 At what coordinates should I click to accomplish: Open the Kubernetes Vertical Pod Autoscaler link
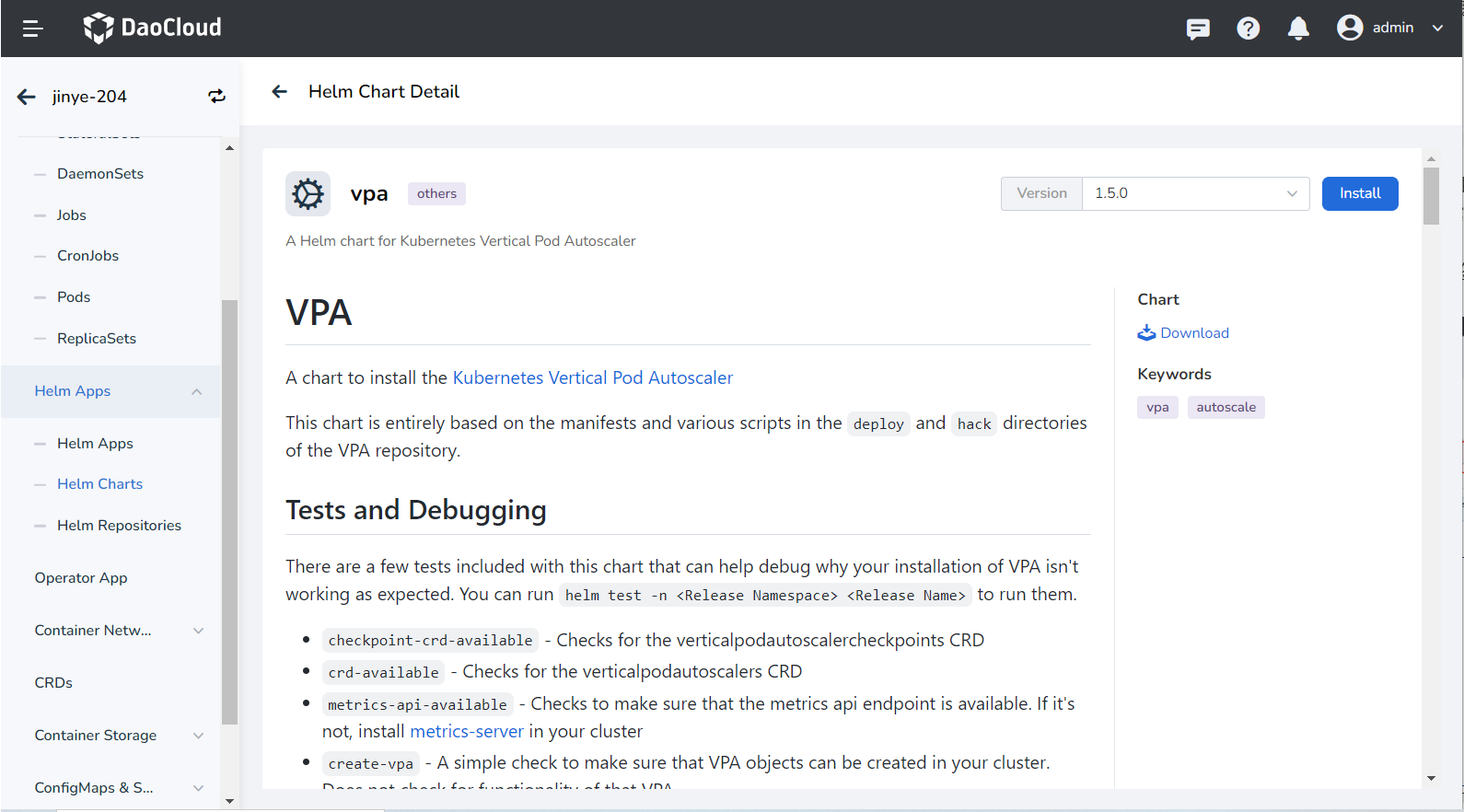(592, 377)
